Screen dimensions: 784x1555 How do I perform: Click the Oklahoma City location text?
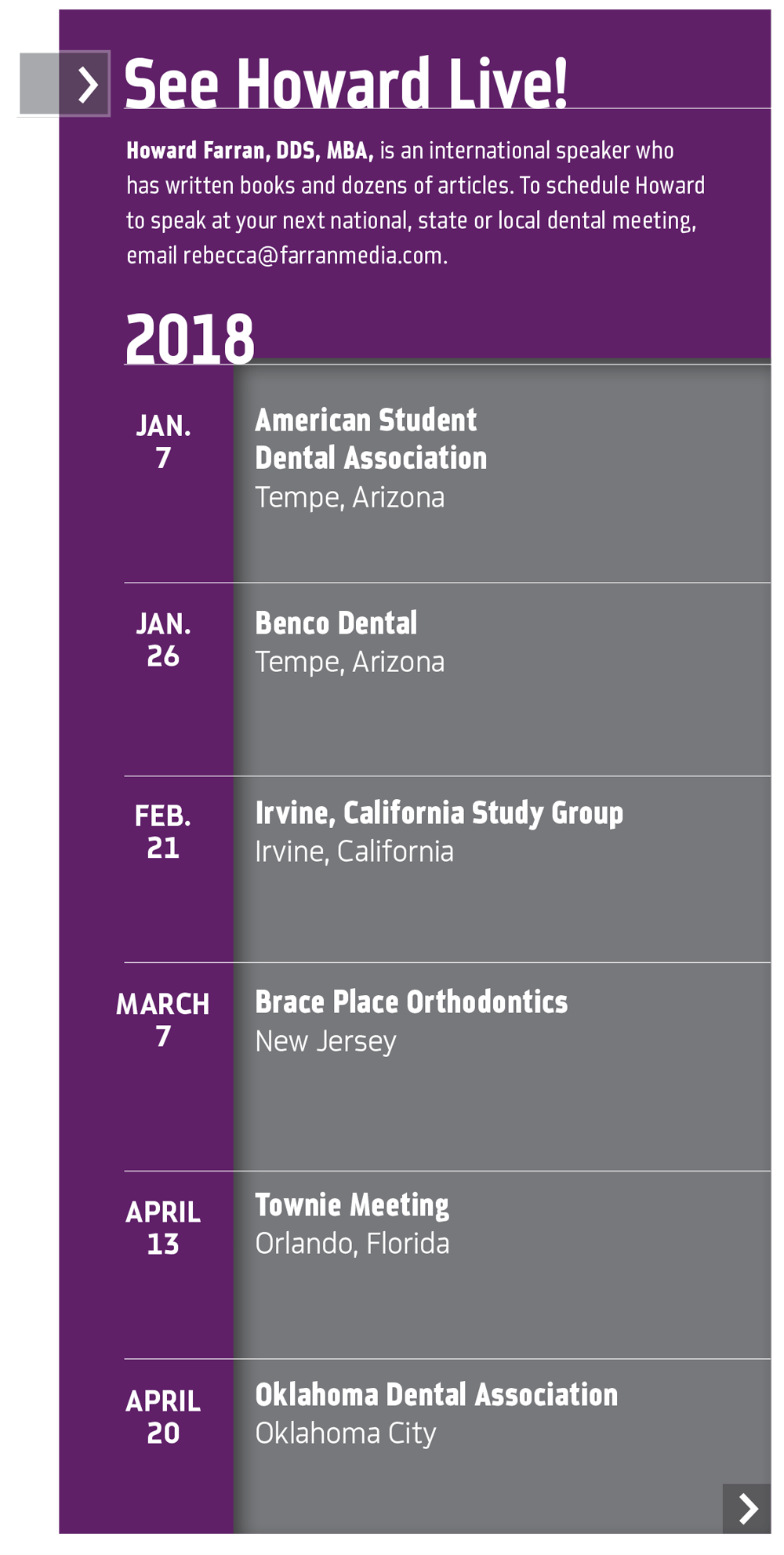[x=346, y=1433]
